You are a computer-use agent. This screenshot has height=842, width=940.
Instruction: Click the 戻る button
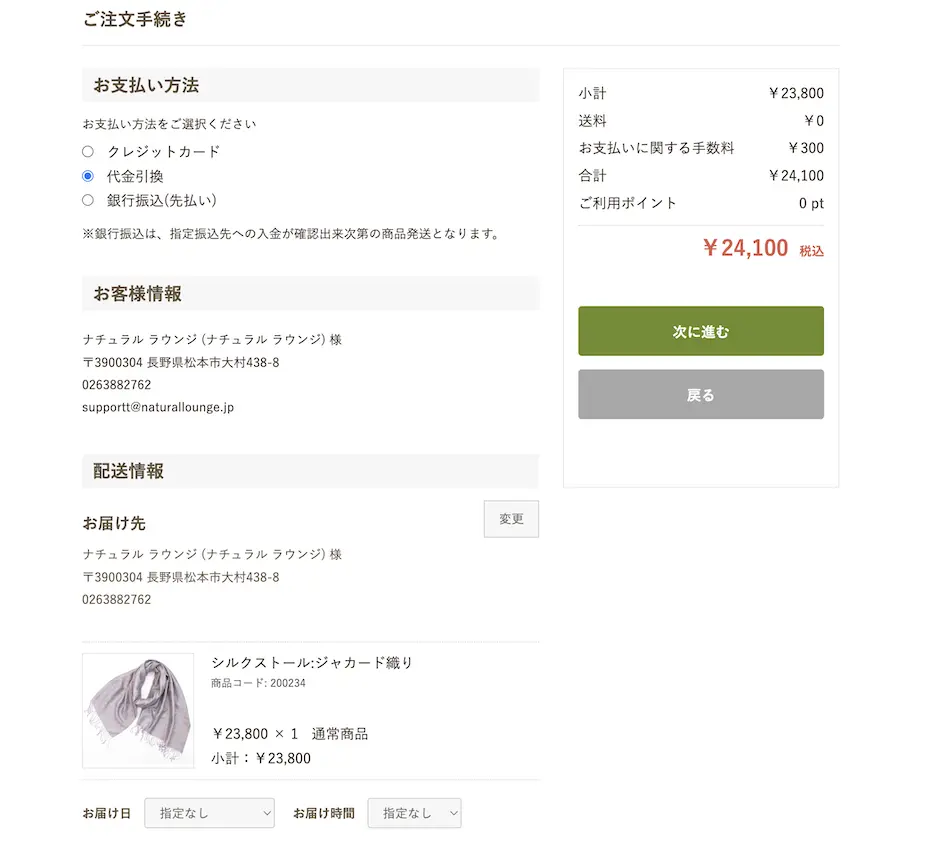point(700,394)
